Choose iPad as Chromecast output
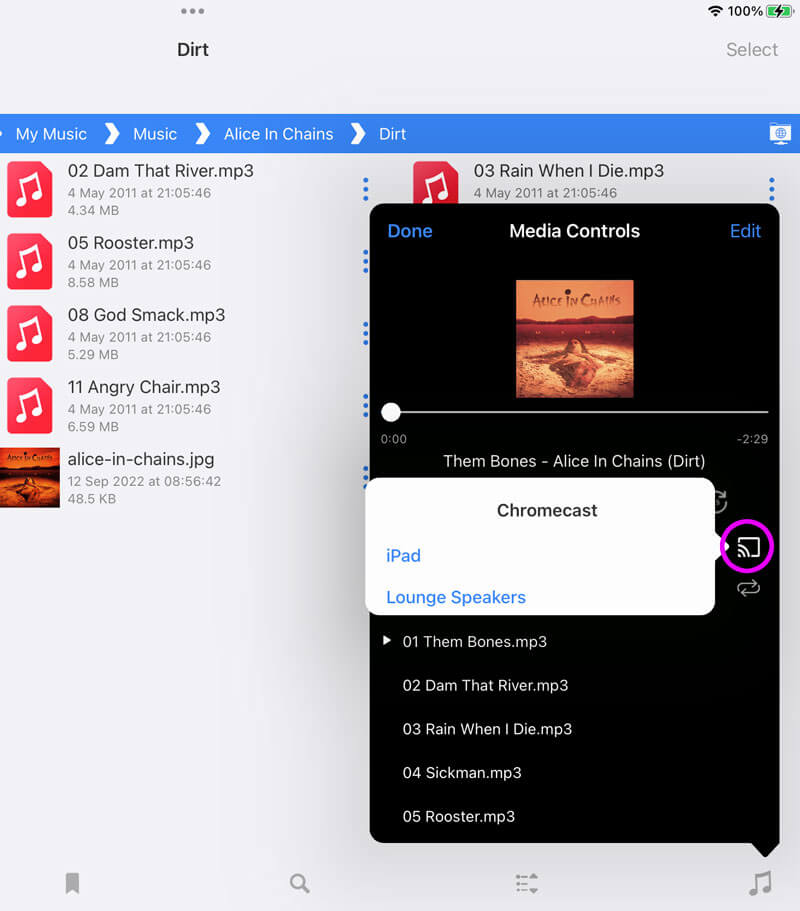Screen dimensions: 800x911 coord(403,555)
